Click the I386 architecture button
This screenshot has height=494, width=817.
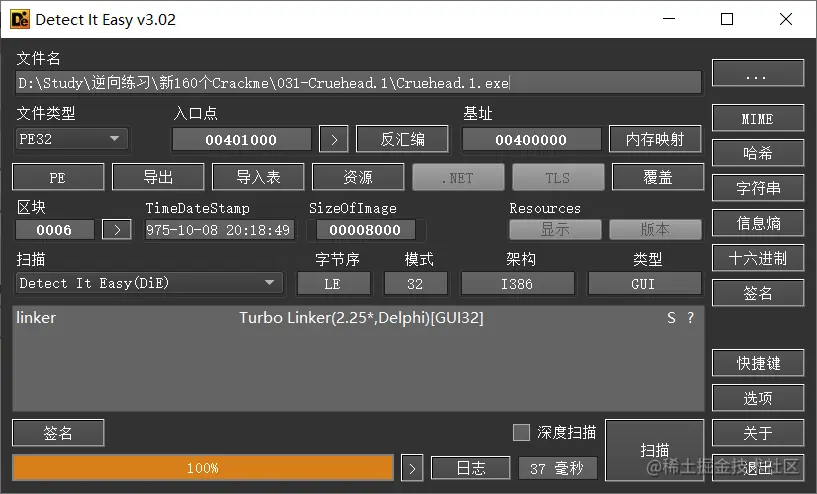tap(517, 283)
